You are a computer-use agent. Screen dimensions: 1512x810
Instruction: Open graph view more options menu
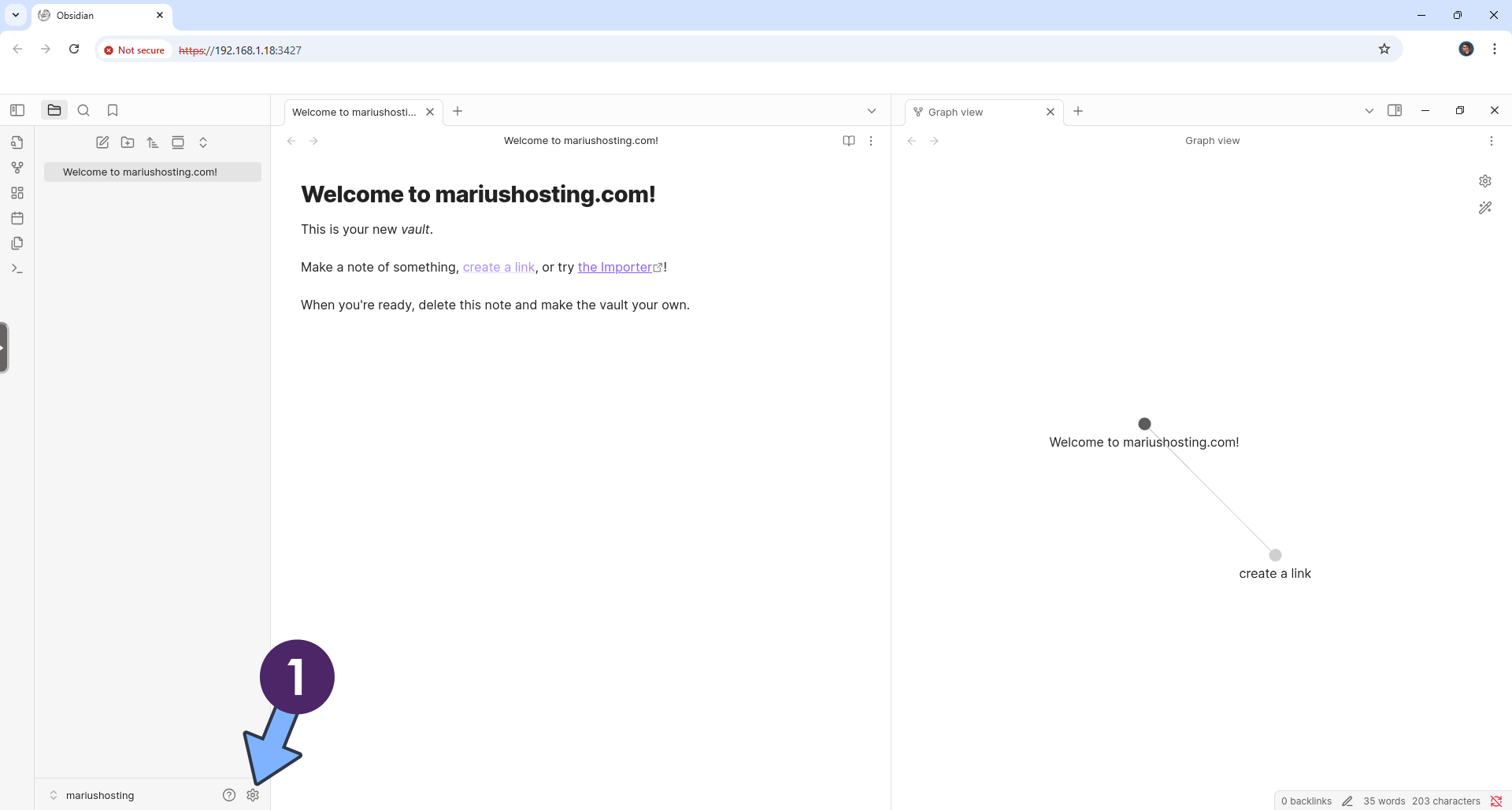tap(1492, 141)
